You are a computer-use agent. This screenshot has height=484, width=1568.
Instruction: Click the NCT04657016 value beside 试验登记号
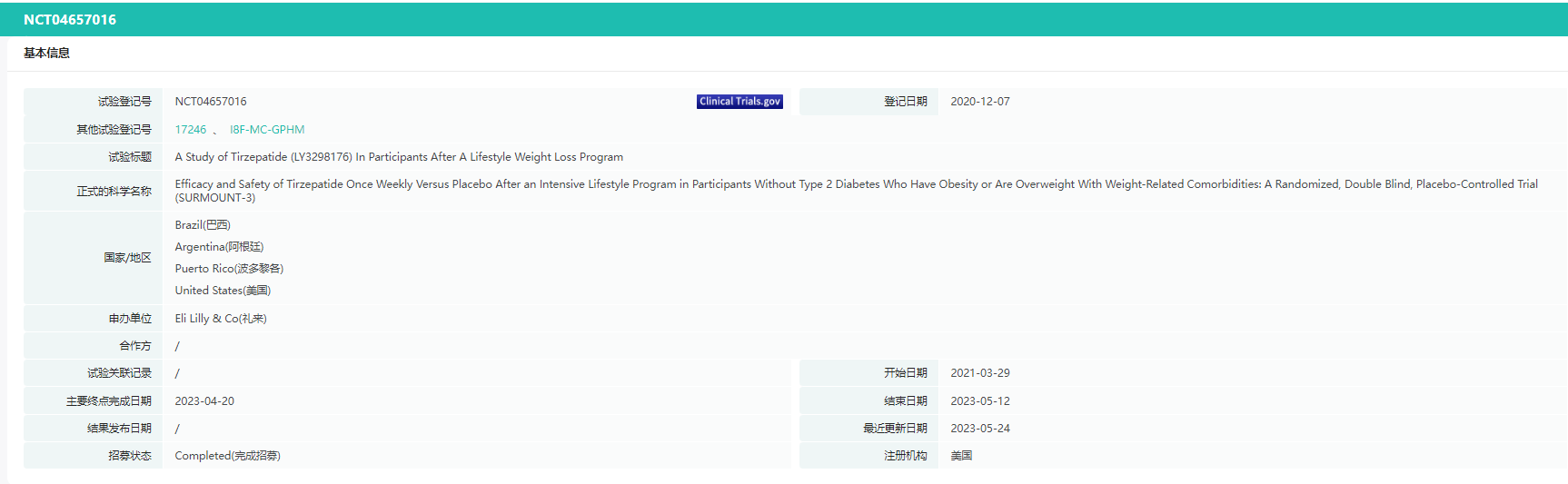point(211,102)
